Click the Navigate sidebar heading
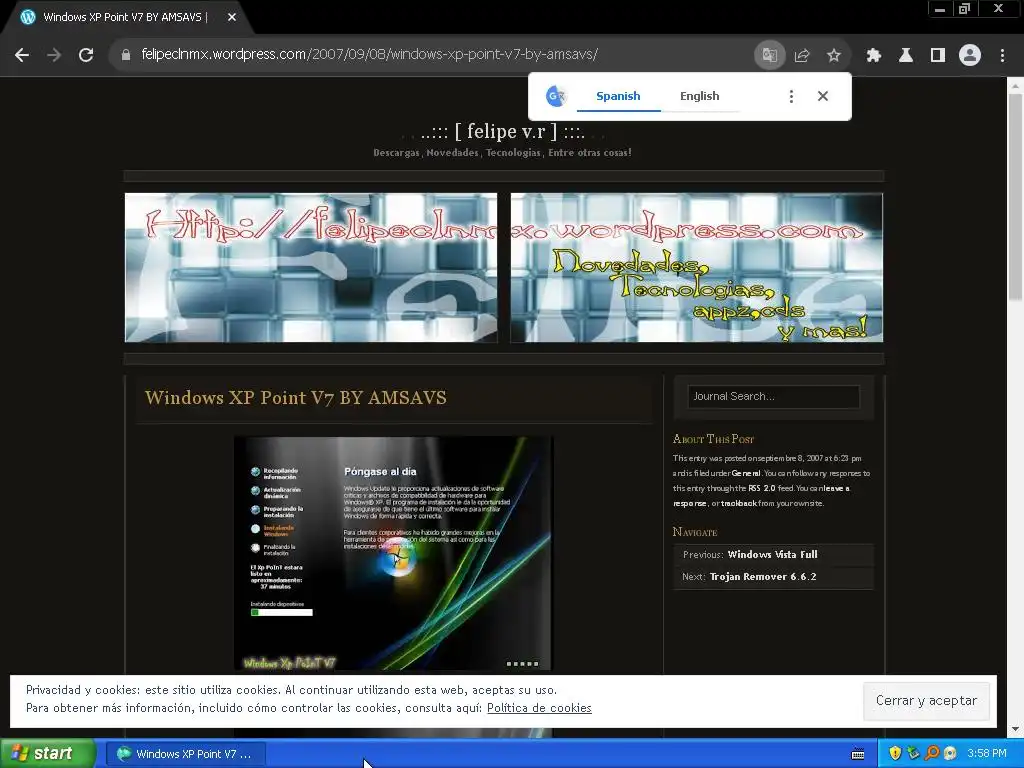1024x768 pixels. click(695, 532)
